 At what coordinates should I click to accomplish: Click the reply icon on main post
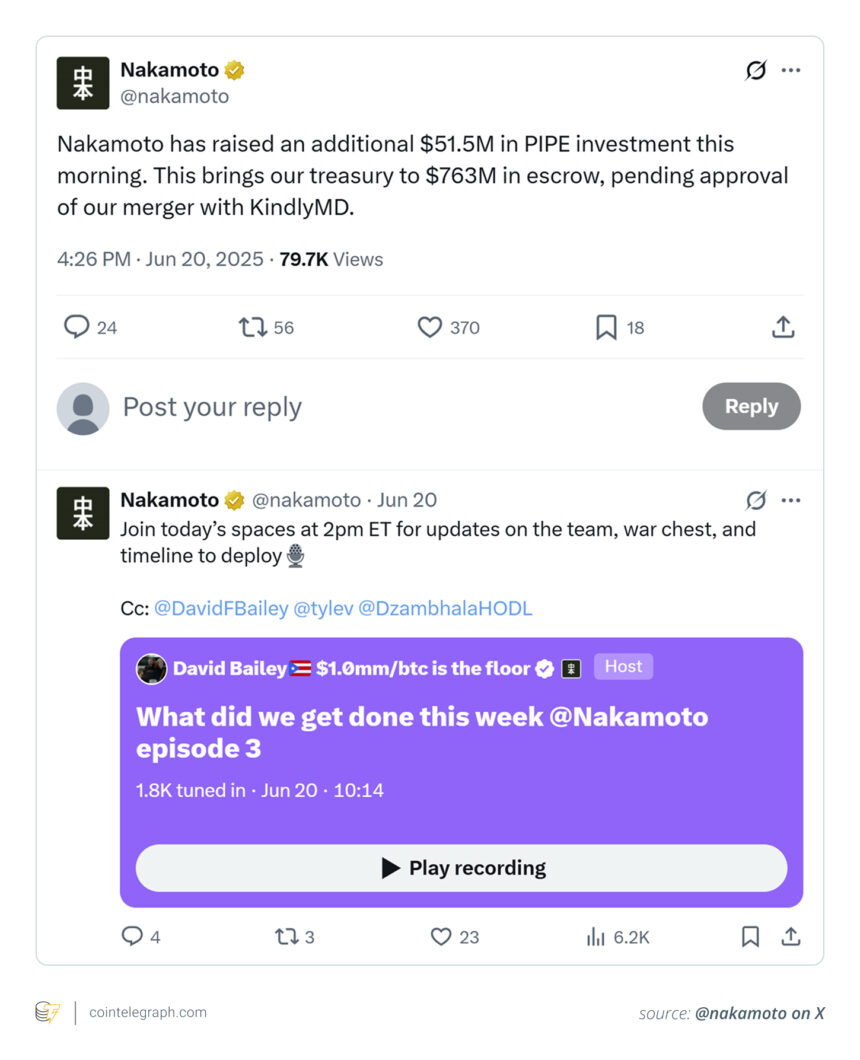(x=77, y=327)
